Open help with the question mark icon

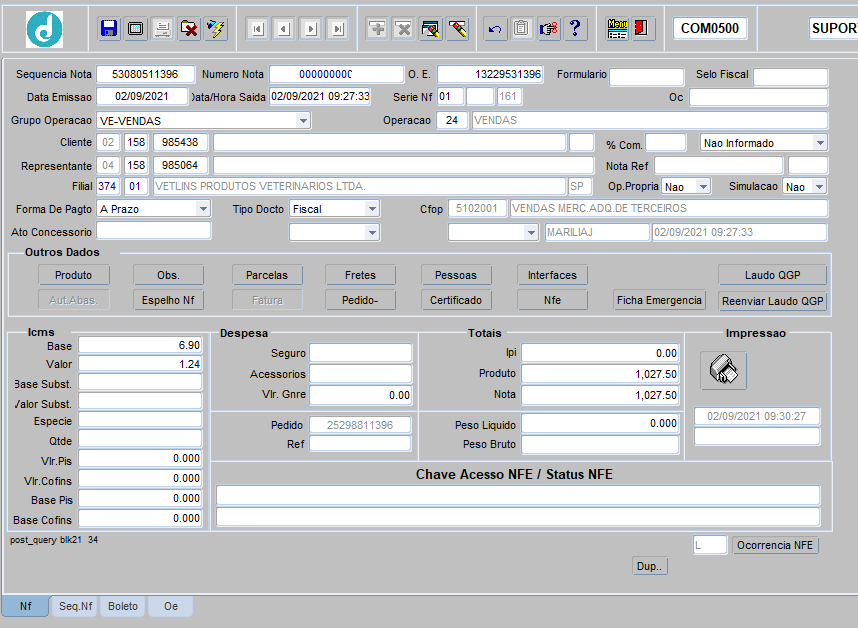(575, 28)
